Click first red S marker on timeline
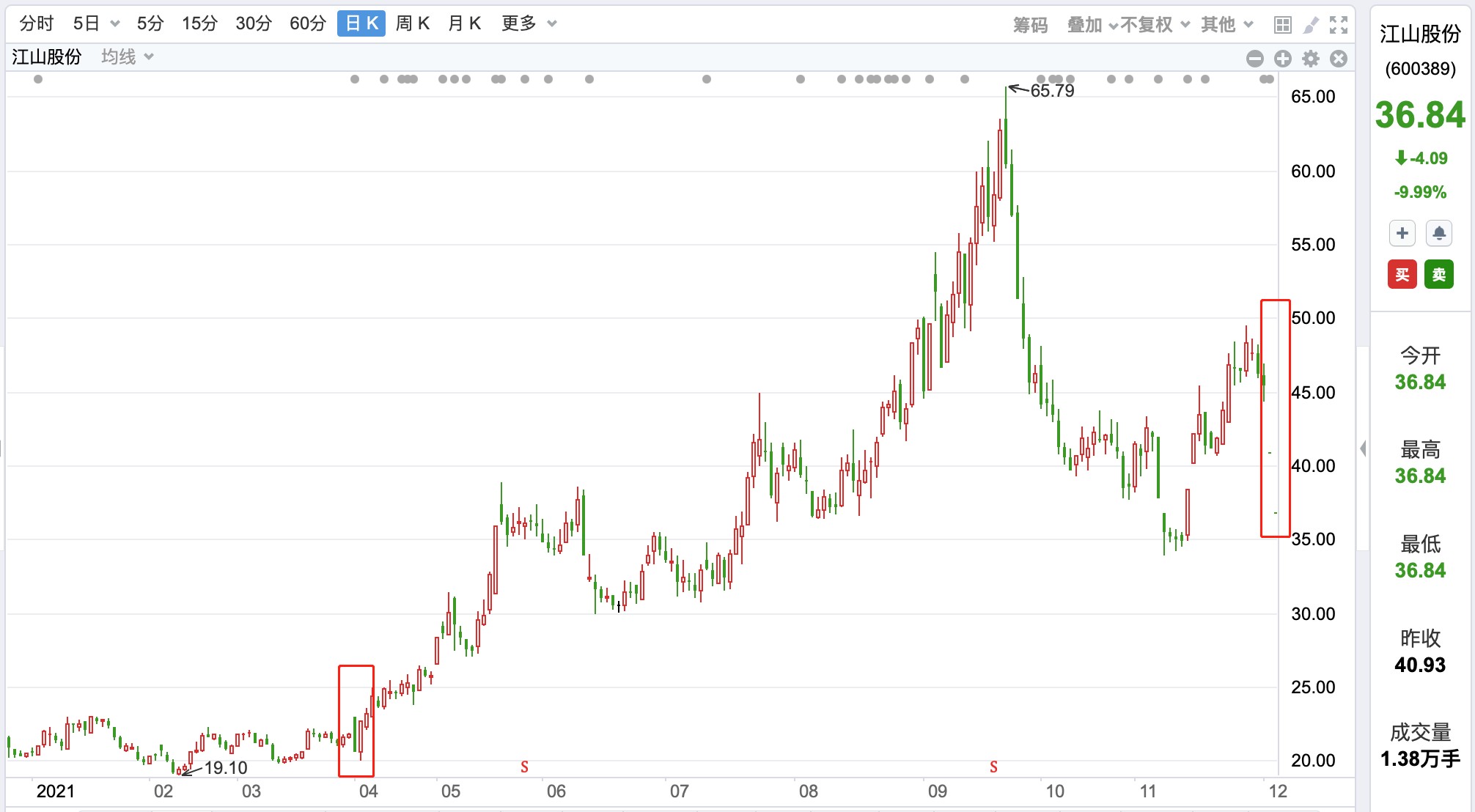 click(524, 767)
